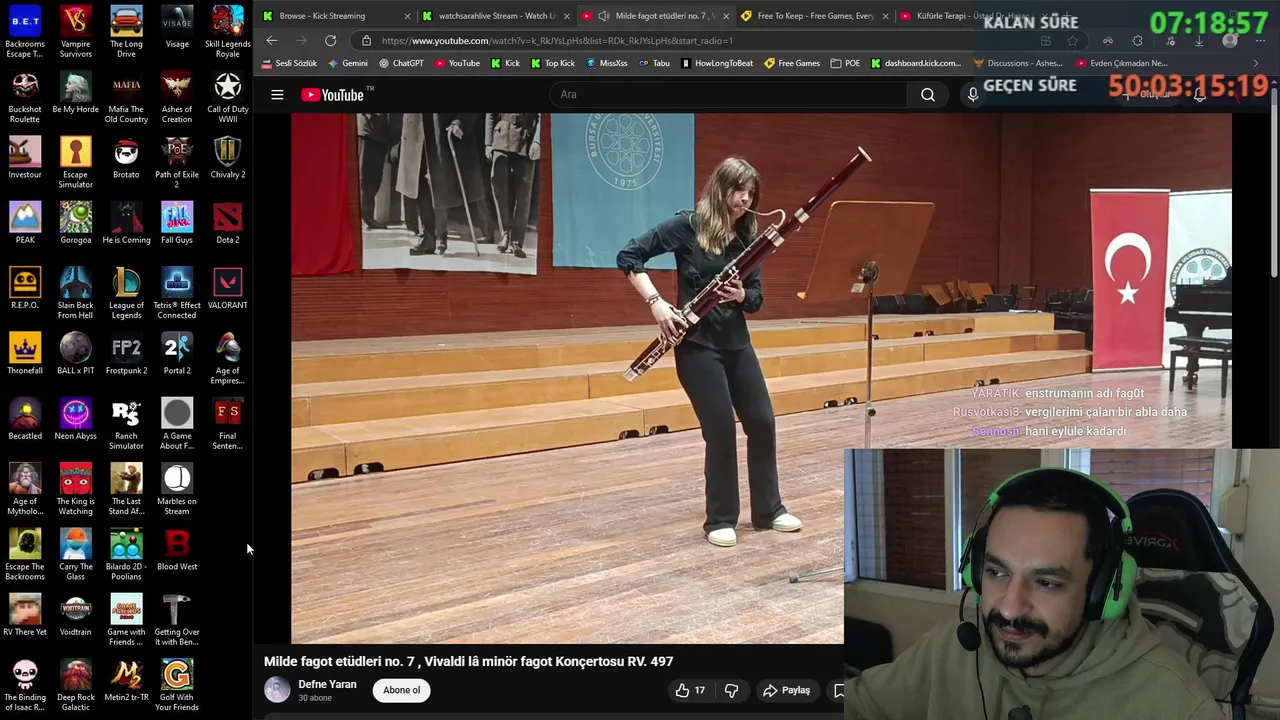Image resolution: width=1280 pixels, height=720 pixels.
Task: Select the Visage desktop icon
Action: (177, 27)
